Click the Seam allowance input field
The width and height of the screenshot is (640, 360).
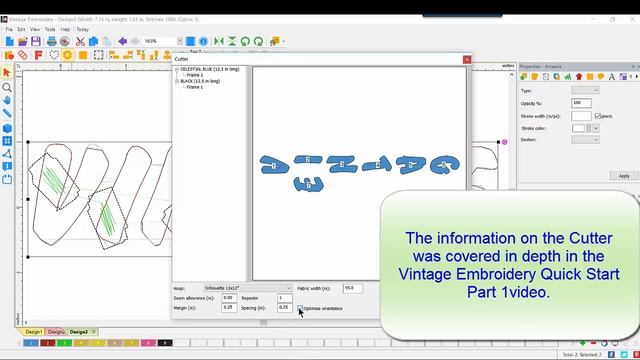(229, 298)
